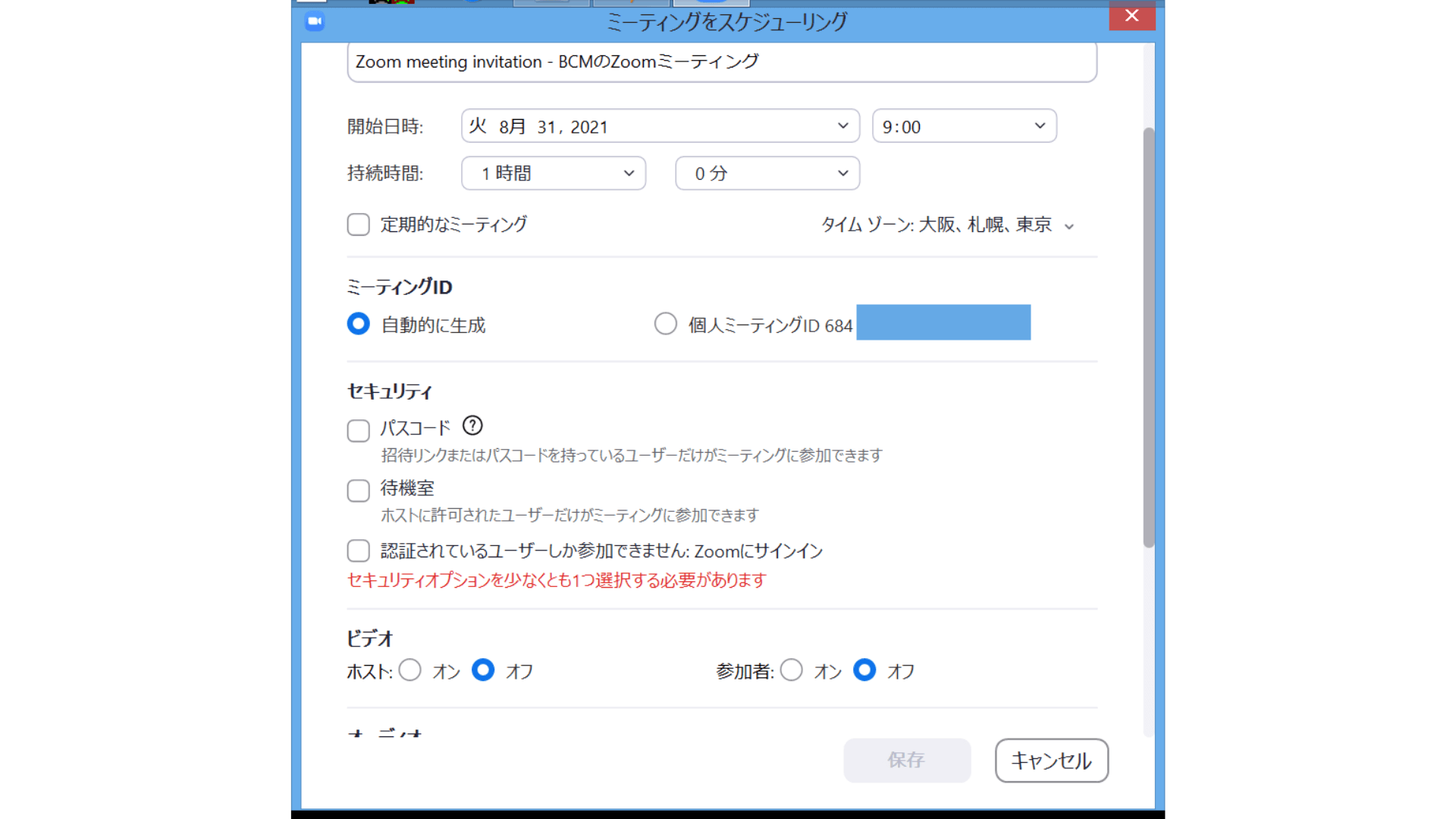Set 参加者 video to オン
The image size is (1456, 819).
coord(792,670)
